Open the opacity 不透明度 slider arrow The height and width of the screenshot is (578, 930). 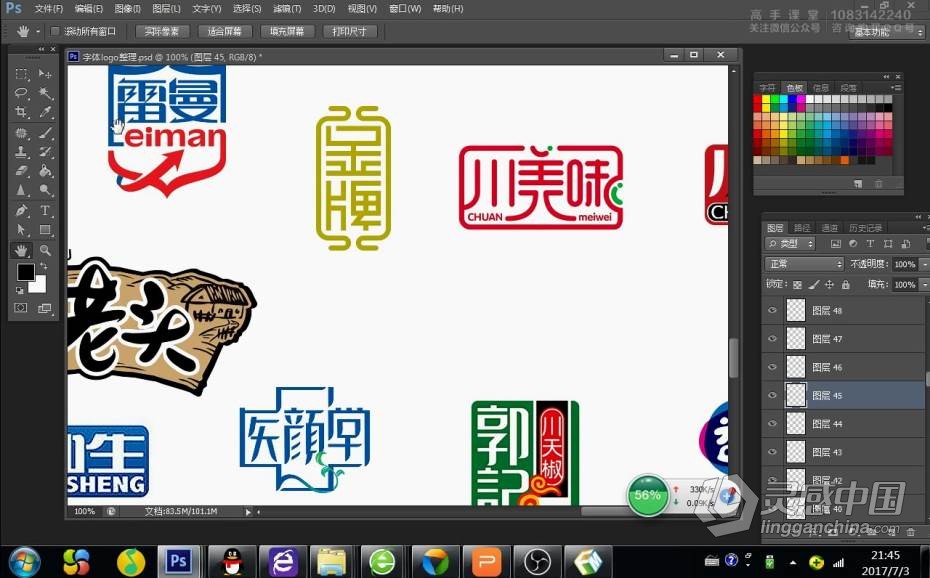point(924,264)
